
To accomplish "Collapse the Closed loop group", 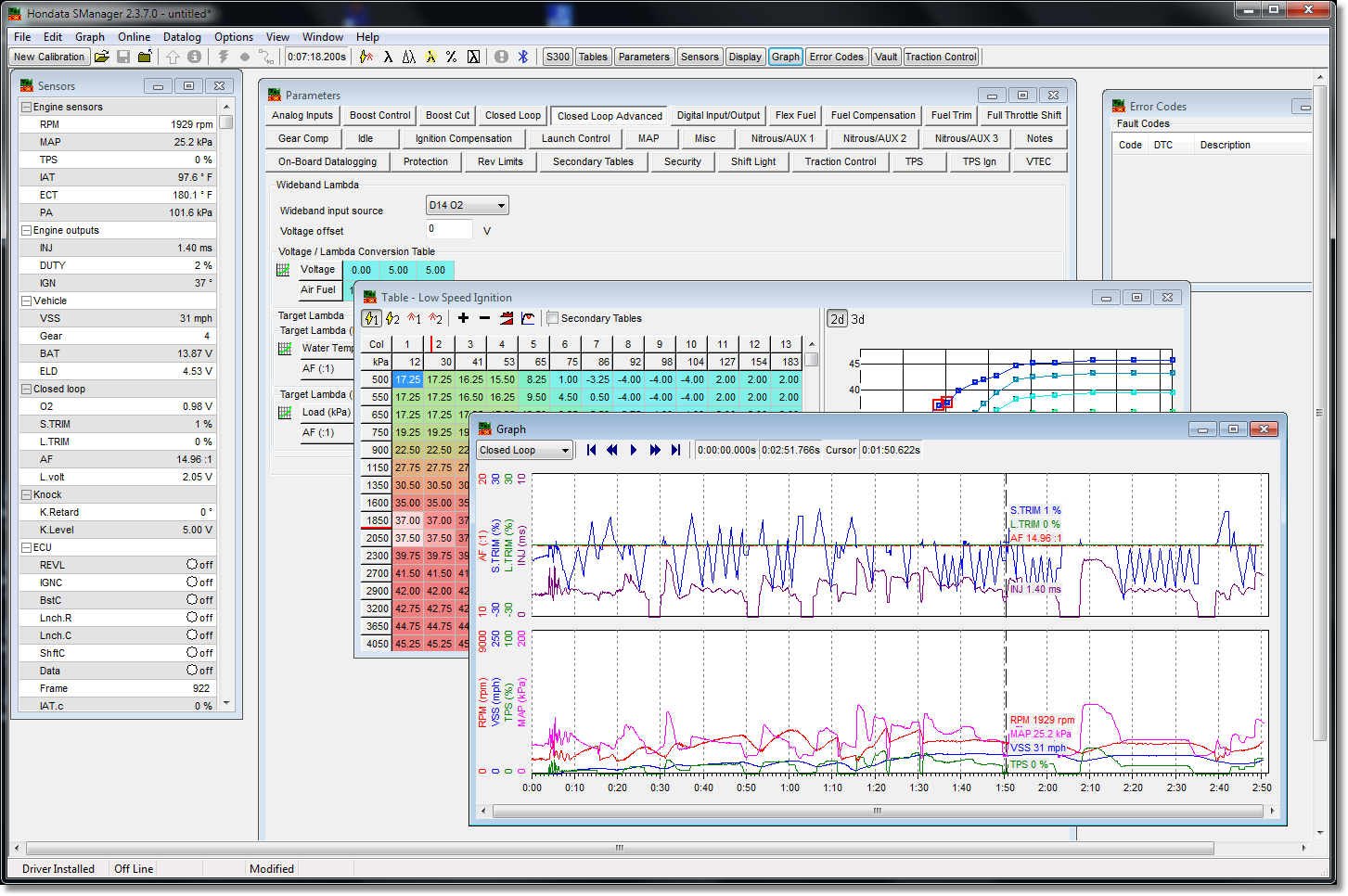I will tap(26, 390).
